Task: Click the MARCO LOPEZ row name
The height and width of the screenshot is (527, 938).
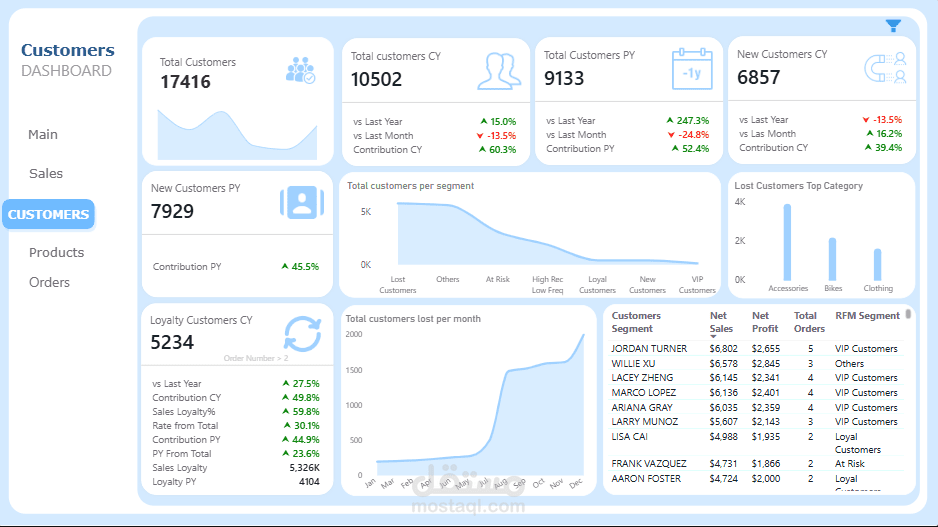Action: [x=644, y=393]
